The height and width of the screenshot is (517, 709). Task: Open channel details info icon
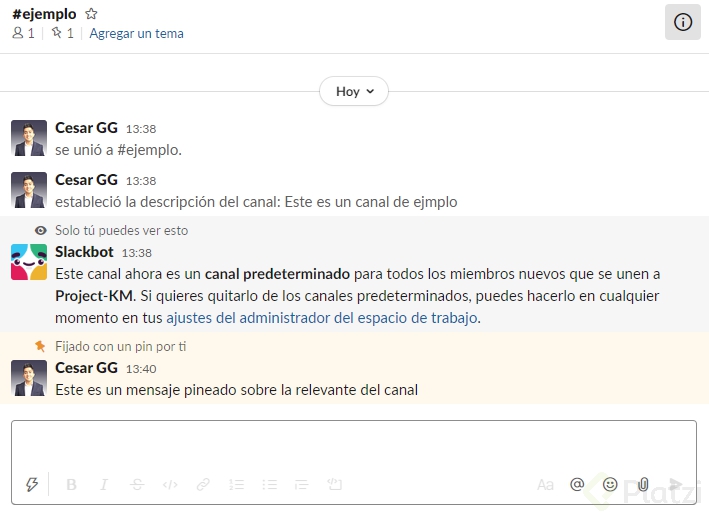click(x=683, y=22)
